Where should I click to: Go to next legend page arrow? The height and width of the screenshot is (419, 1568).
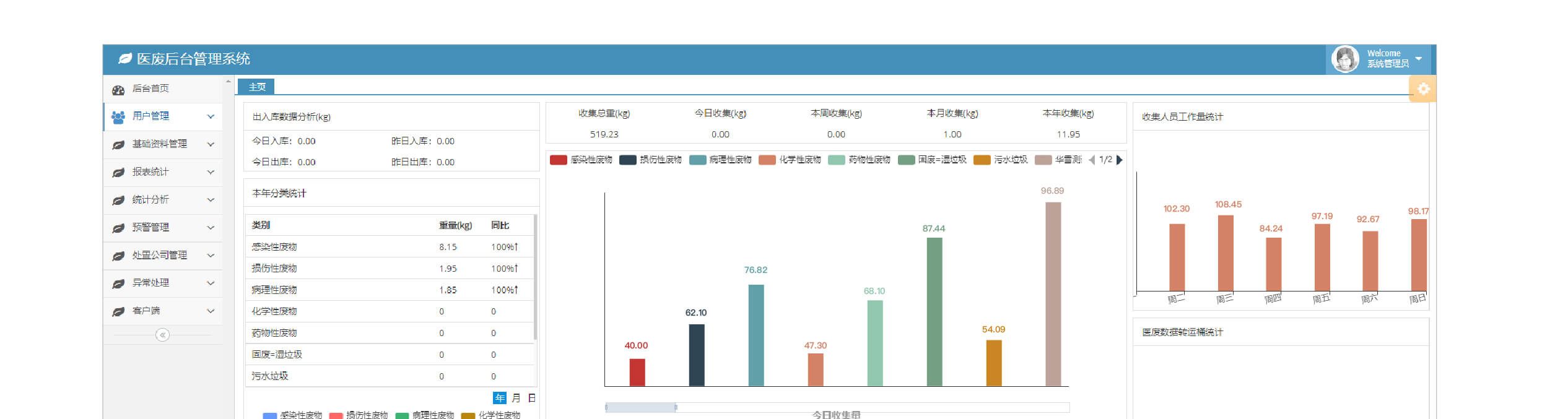coord(1120,160)
